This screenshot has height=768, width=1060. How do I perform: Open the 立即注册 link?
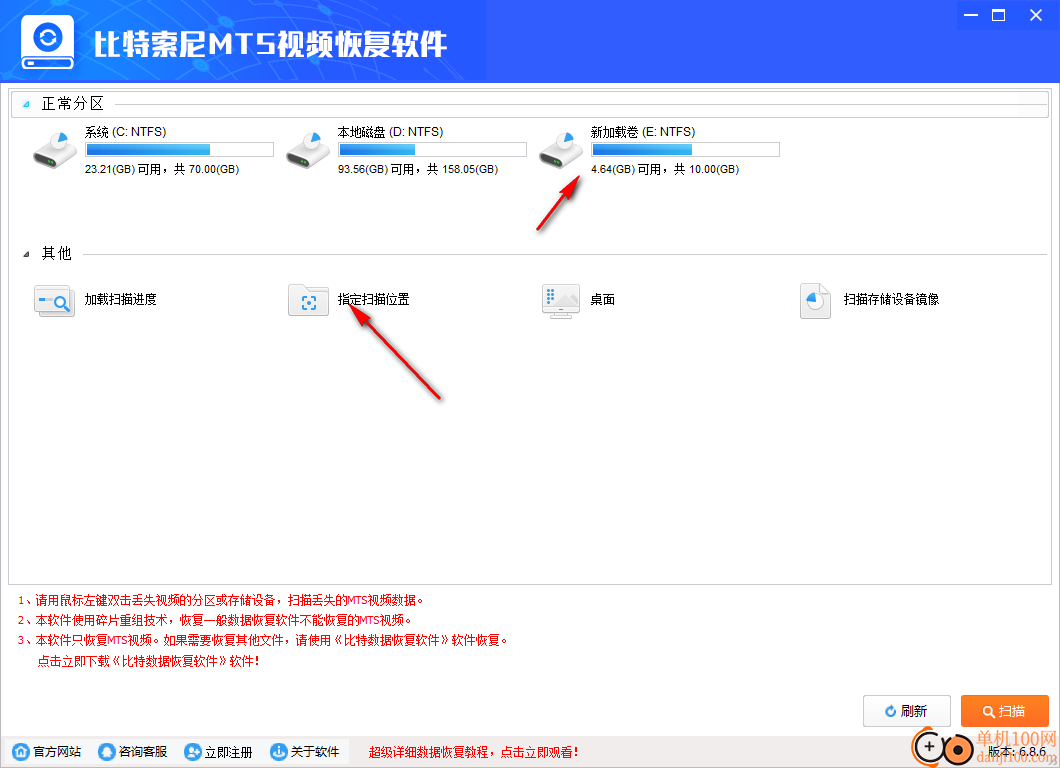(x=228, y=752)
